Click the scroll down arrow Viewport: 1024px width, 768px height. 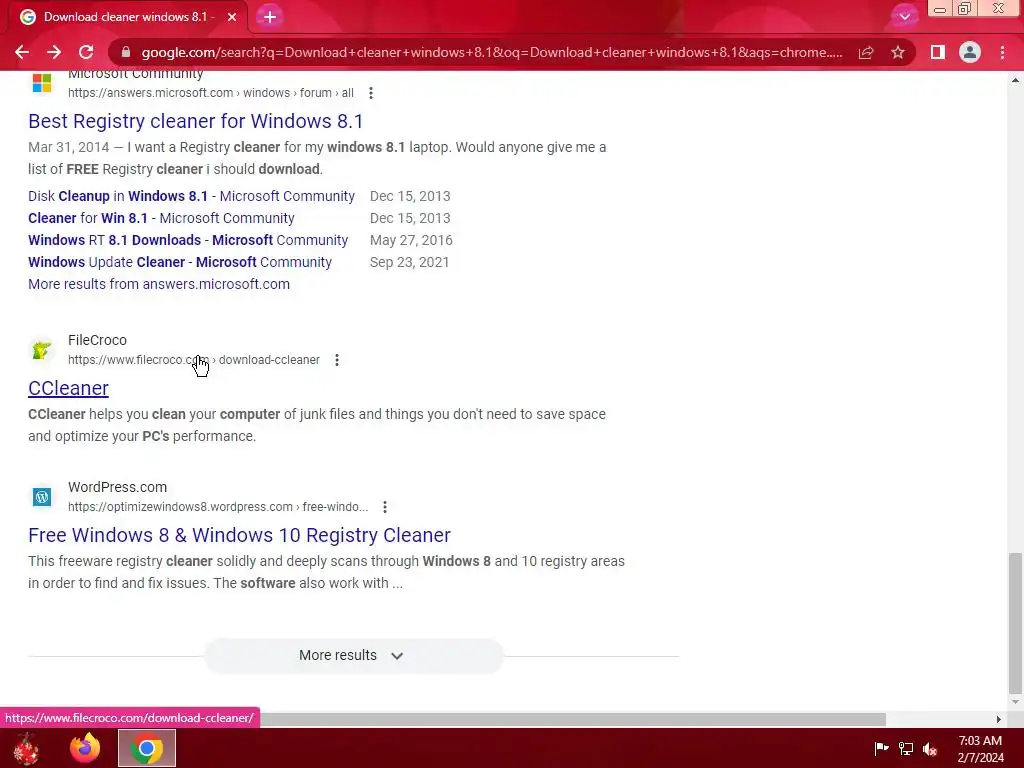[1015, 703]
